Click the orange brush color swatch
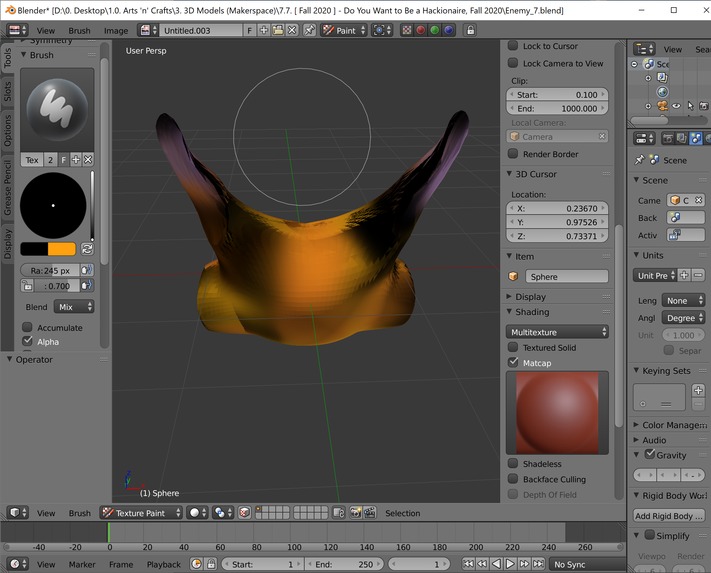Image resolution: width=711 pixels, height=573 pixels. point(61,249)
